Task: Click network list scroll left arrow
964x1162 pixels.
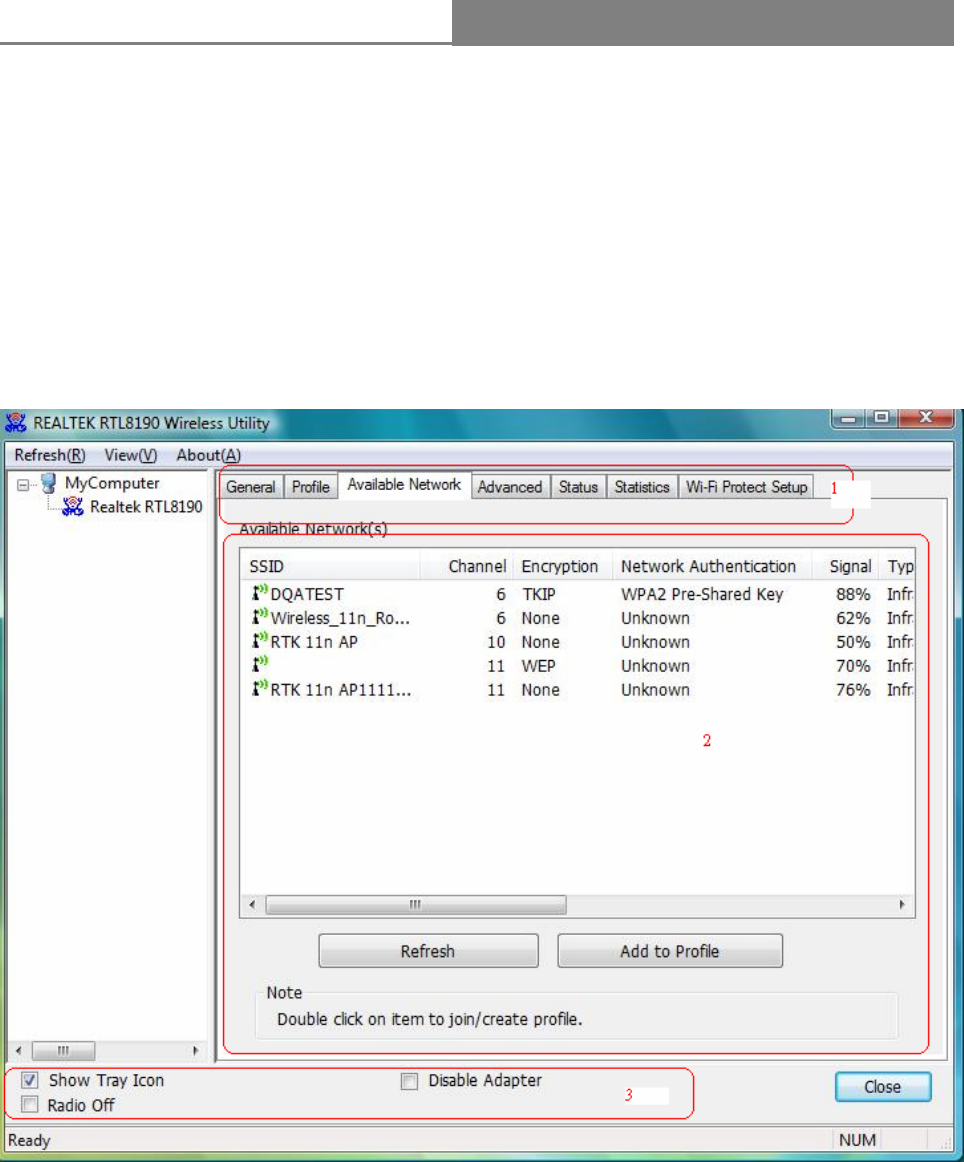Action: coord(253,904)
